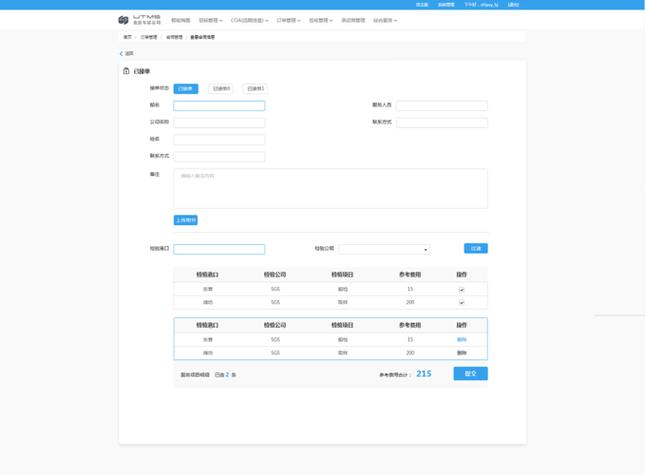Go back using the left chevron arrow
The width and height of the screenshot is (645, 475).
click(121, 53)
